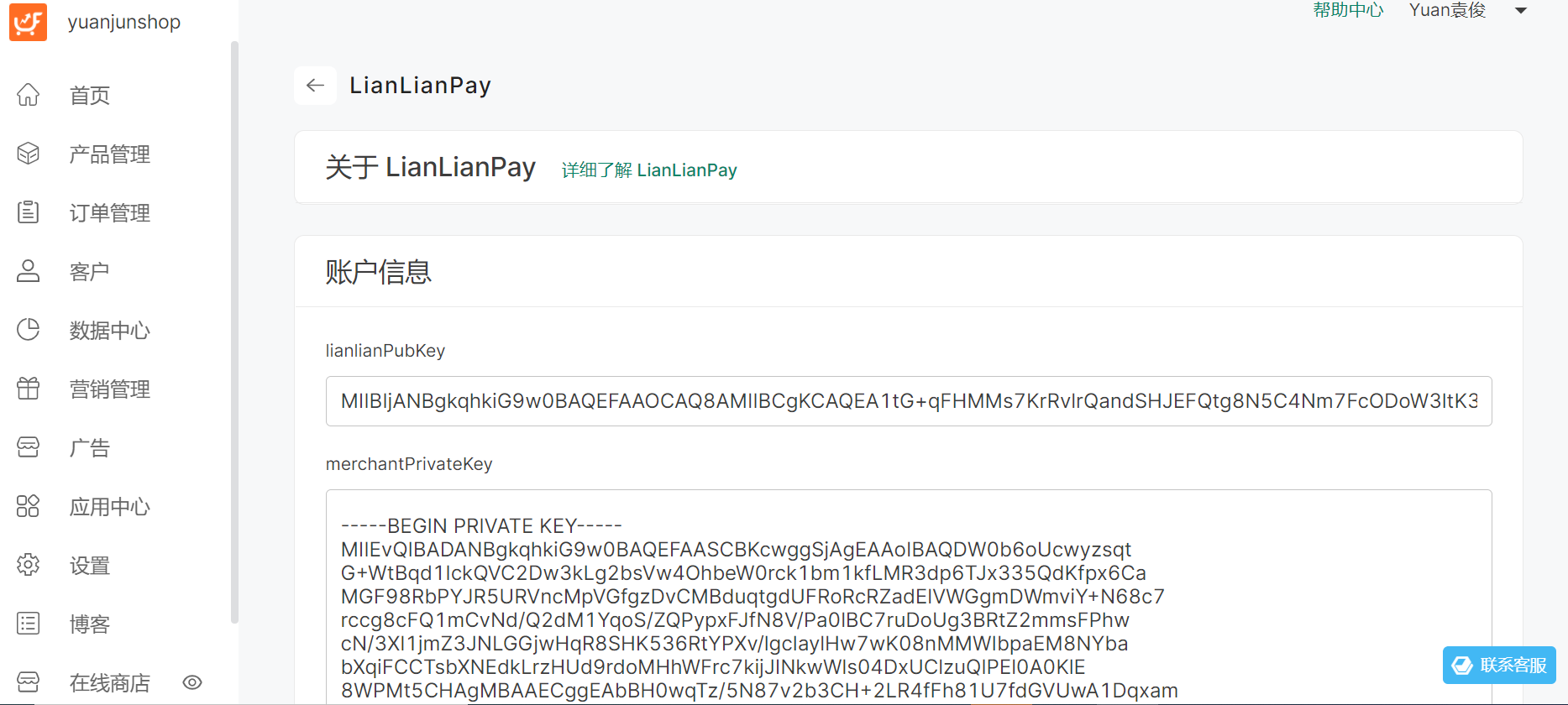This screenshot has width=1568, height=705.
Task: Open the 帮助中心 help link
Action: click(x=1348, y=10)
